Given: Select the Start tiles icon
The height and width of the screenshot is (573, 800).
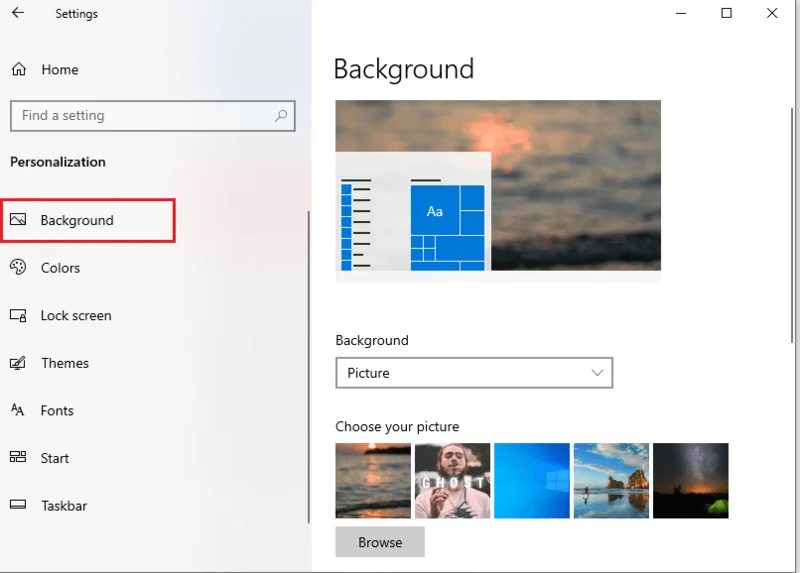Looking at the screenshot, I should 18,457.
